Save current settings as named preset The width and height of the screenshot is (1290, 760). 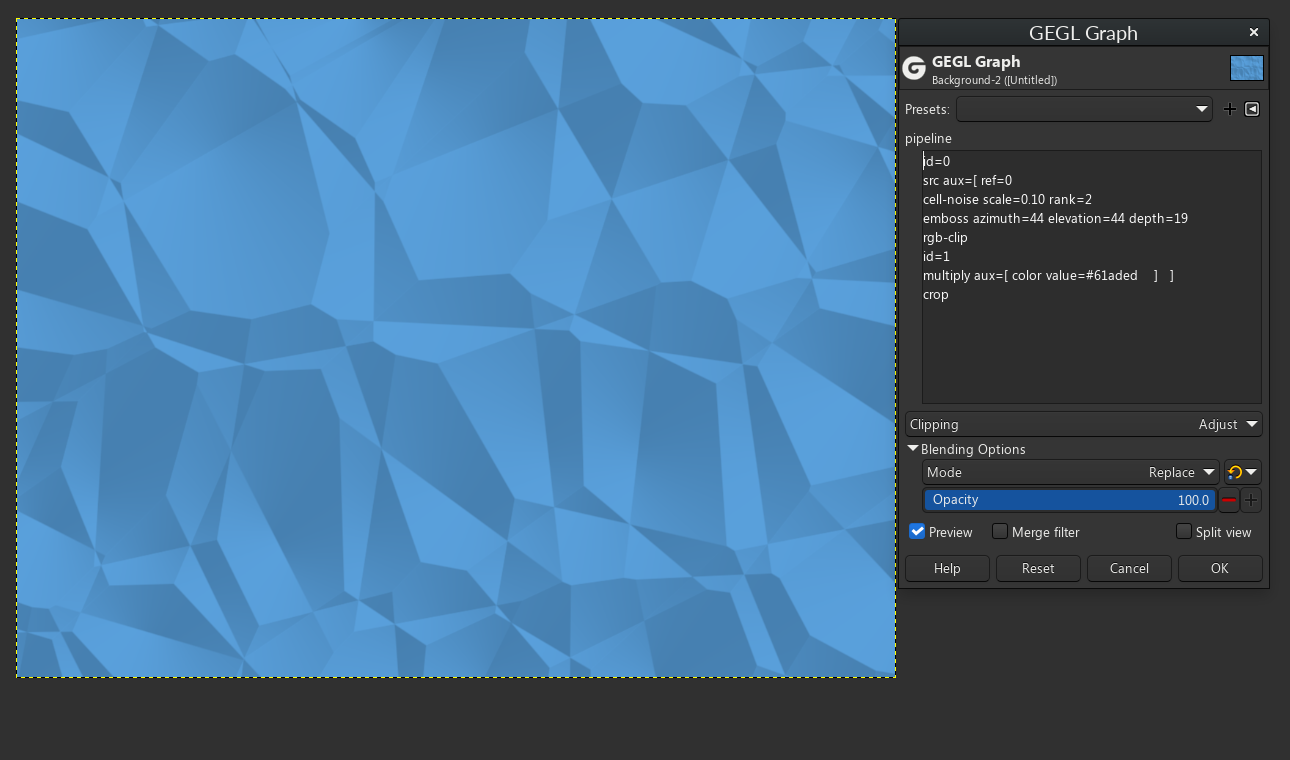click(x=1230, y=109)
